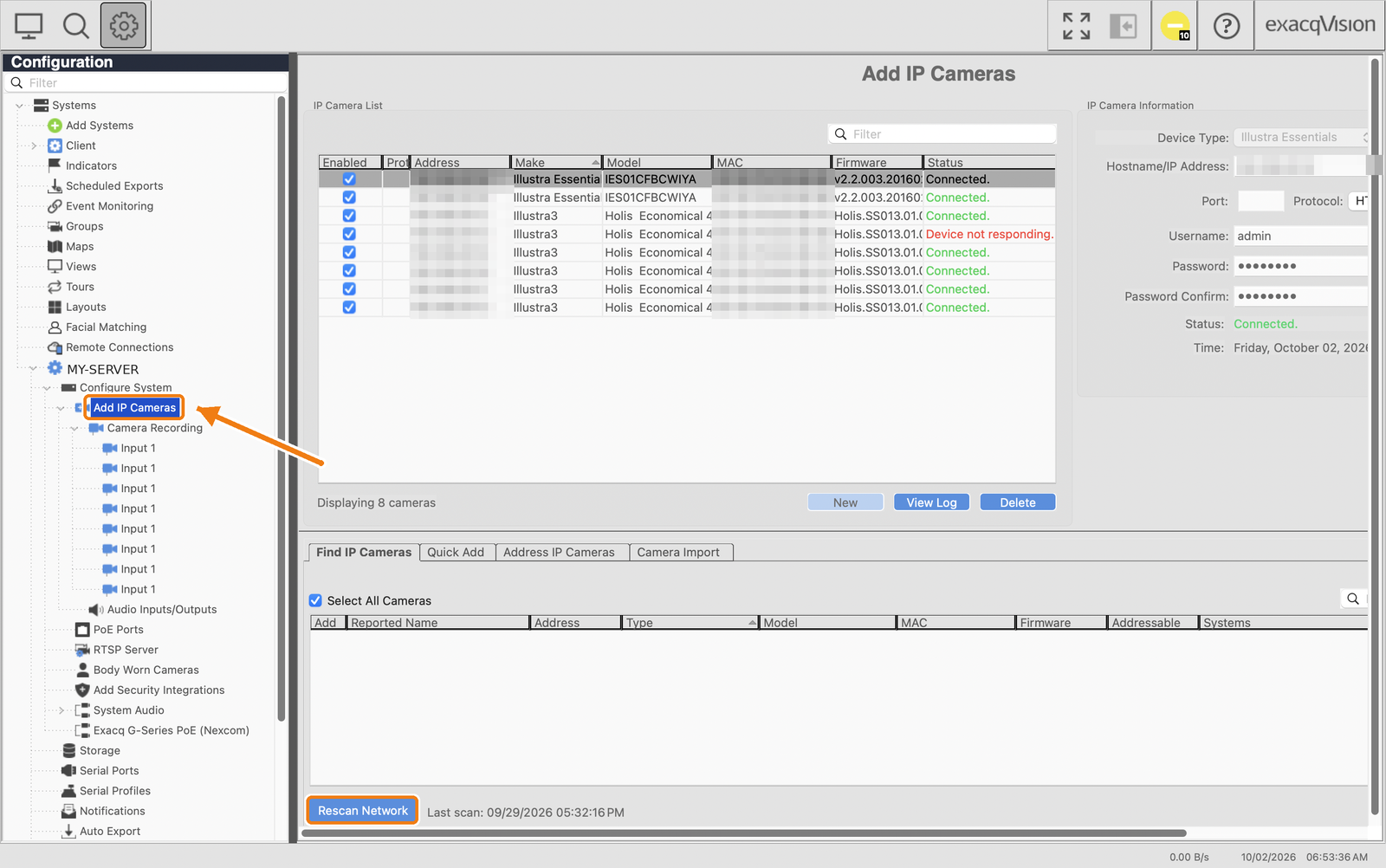
Task: Click the View Log button
Action: pos(932,502)
